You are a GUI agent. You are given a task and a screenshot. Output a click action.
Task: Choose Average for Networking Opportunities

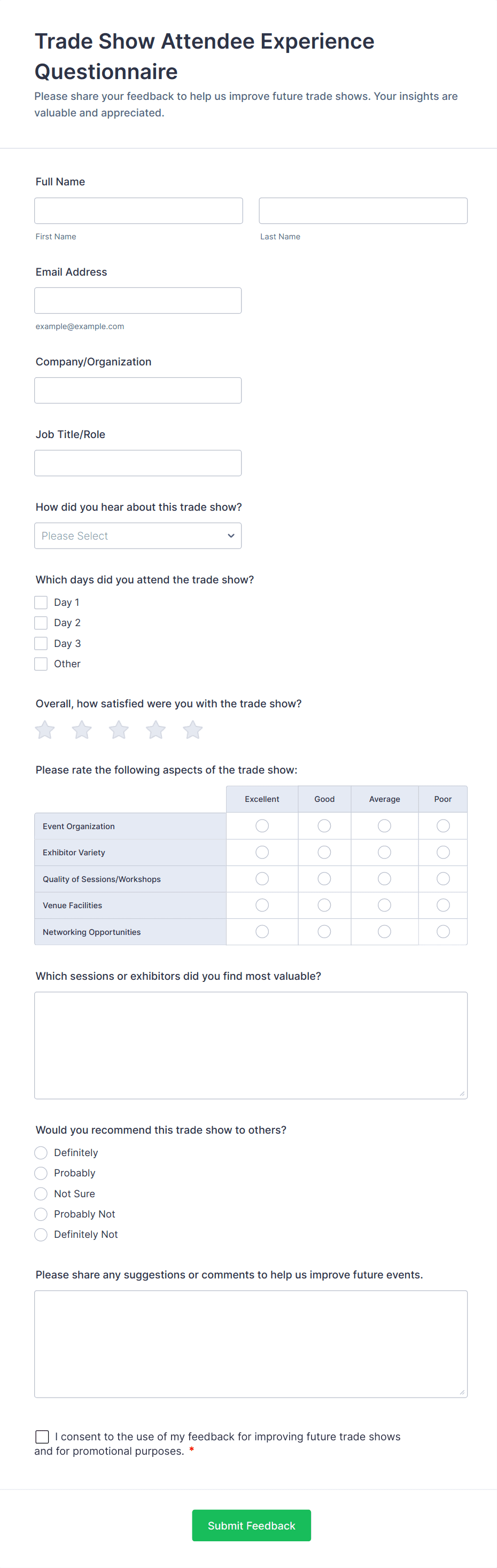[x=384, y=931]
